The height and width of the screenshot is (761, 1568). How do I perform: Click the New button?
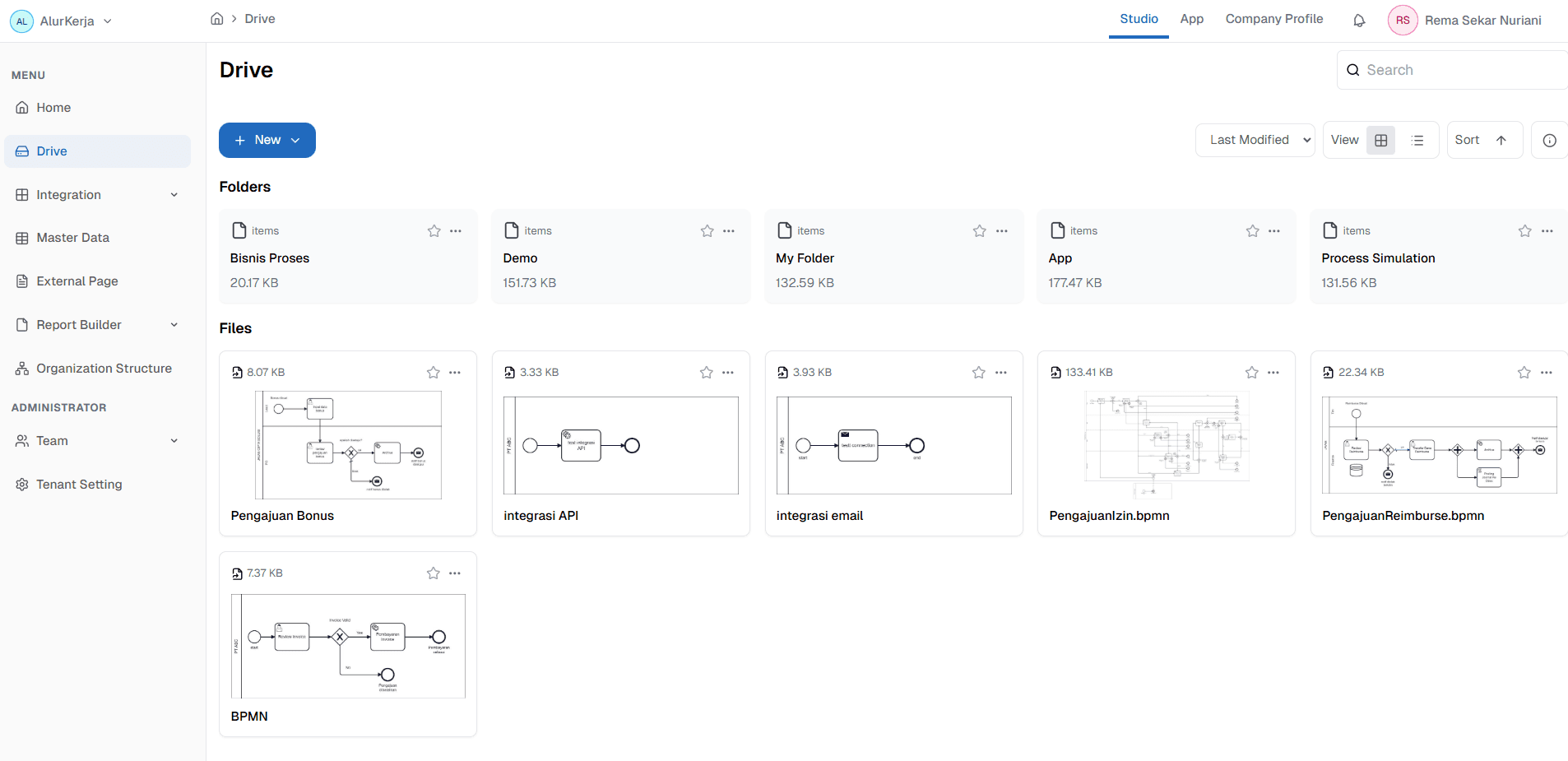pyautogui.click(x=267, y=141)
